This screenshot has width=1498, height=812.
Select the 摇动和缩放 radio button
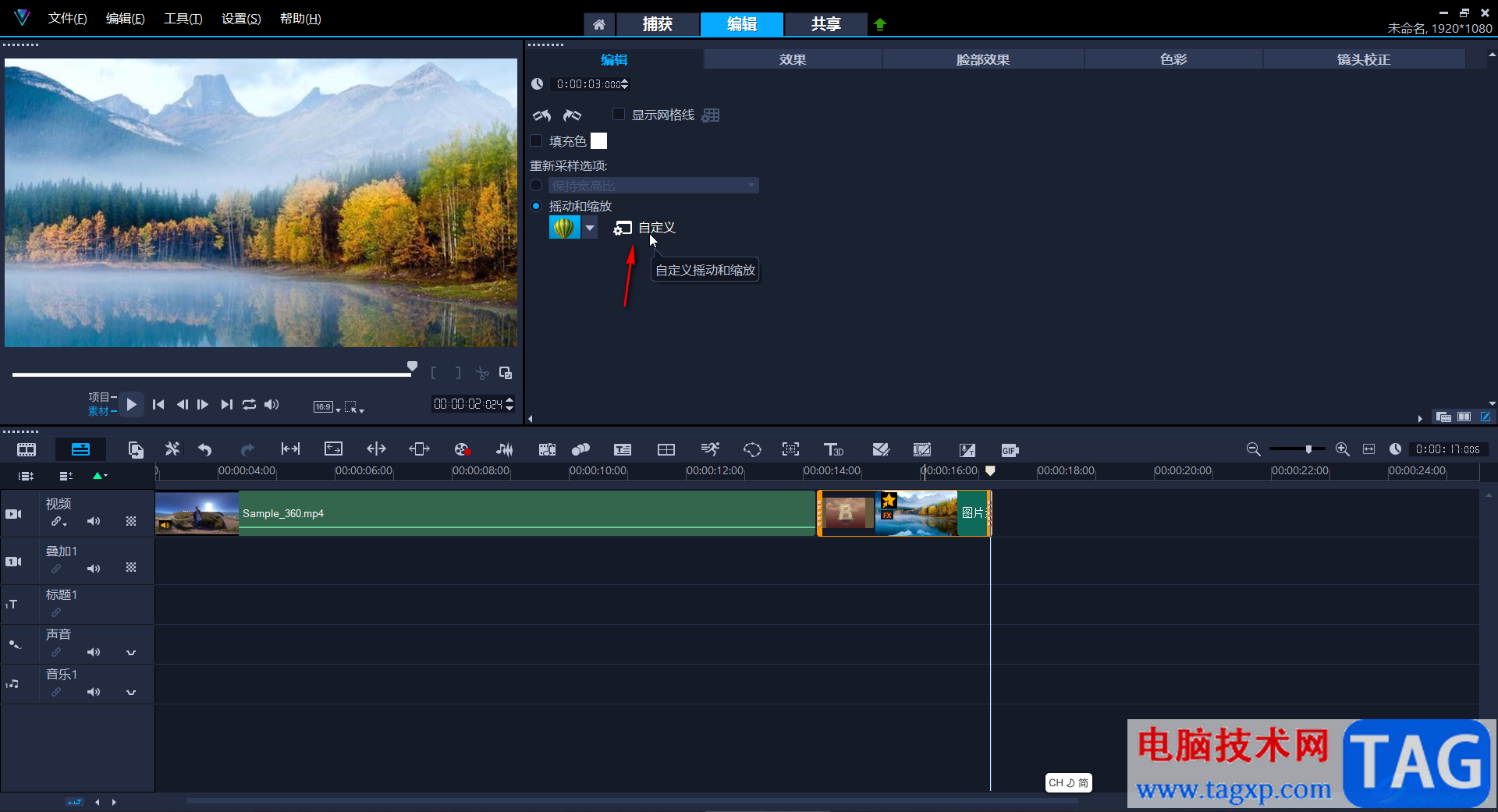pos(536,206)
